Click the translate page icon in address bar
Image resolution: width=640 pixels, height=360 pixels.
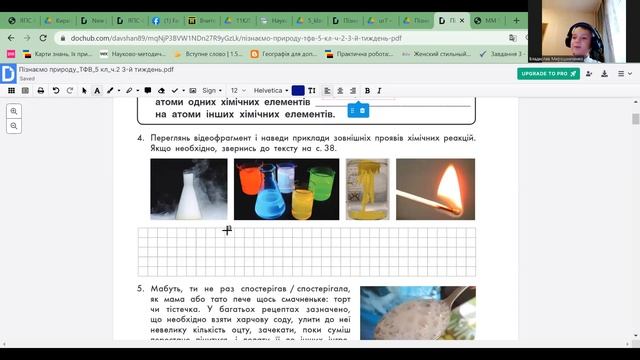pos(512,38)
